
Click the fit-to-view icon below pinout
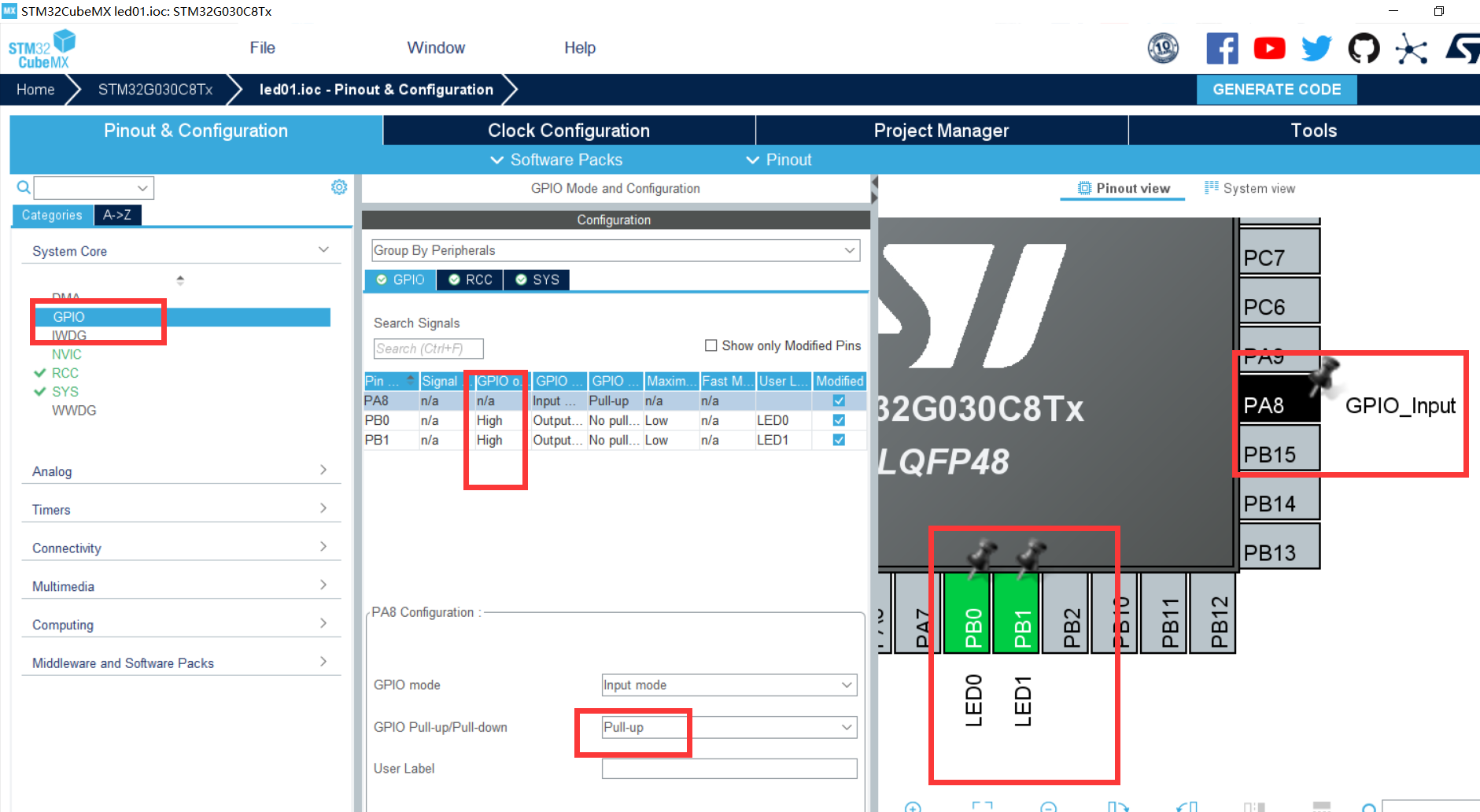click(982, 807)
